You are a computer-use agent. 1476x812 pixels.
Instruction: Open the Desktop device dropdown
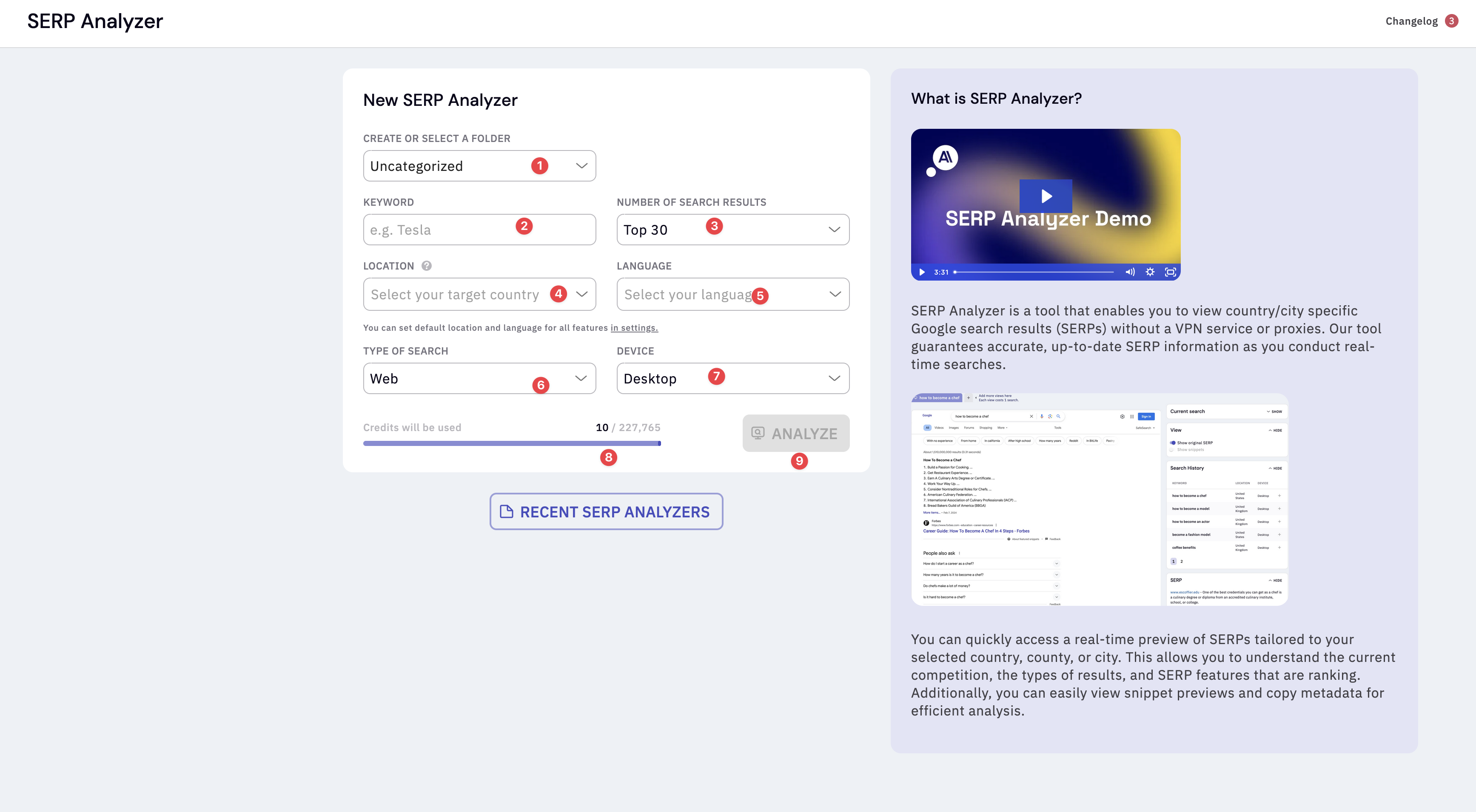732,378
